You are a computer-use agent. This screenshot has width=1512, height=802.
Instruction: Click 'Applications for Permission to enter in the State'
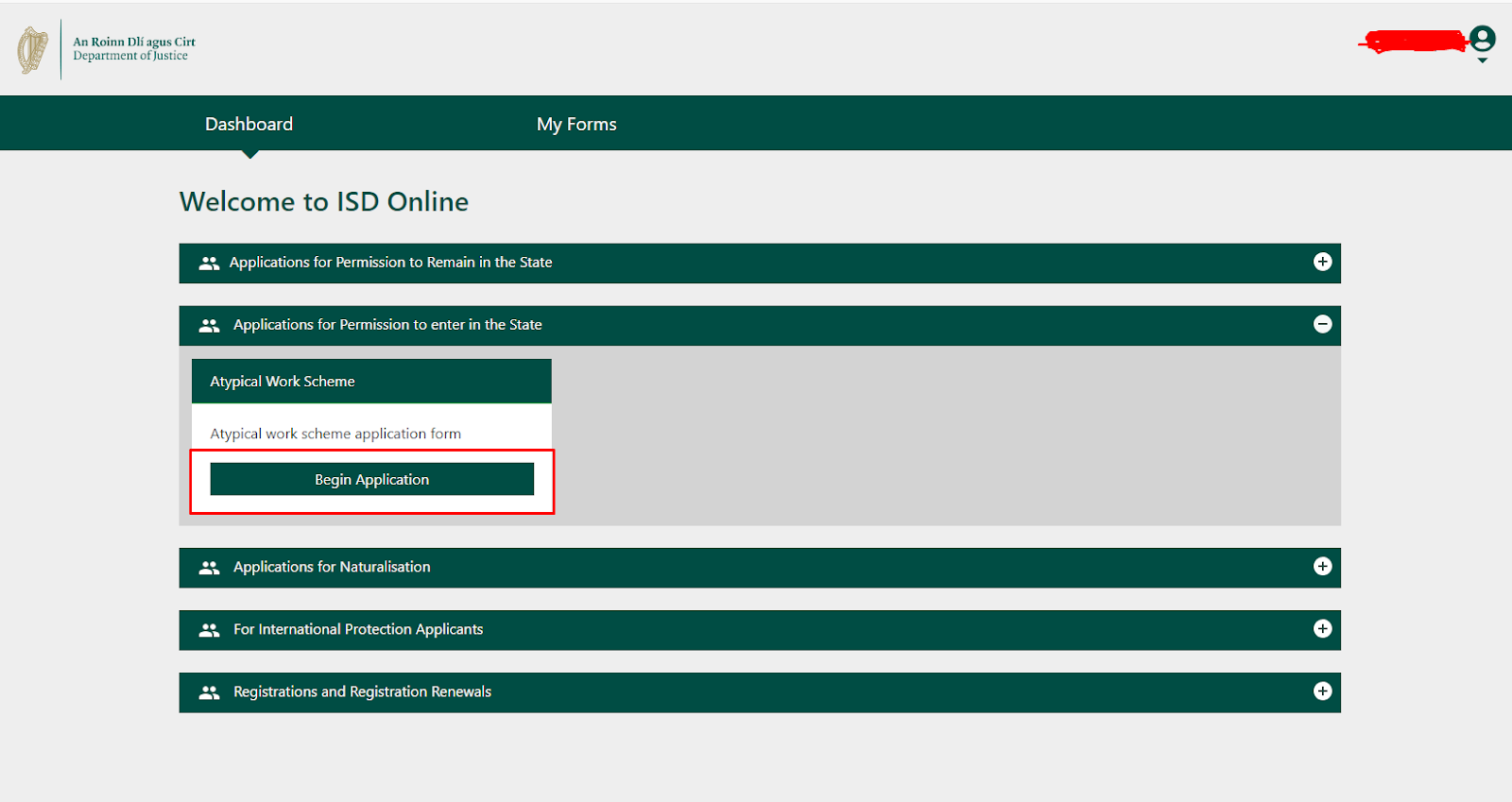click(387, 325)
